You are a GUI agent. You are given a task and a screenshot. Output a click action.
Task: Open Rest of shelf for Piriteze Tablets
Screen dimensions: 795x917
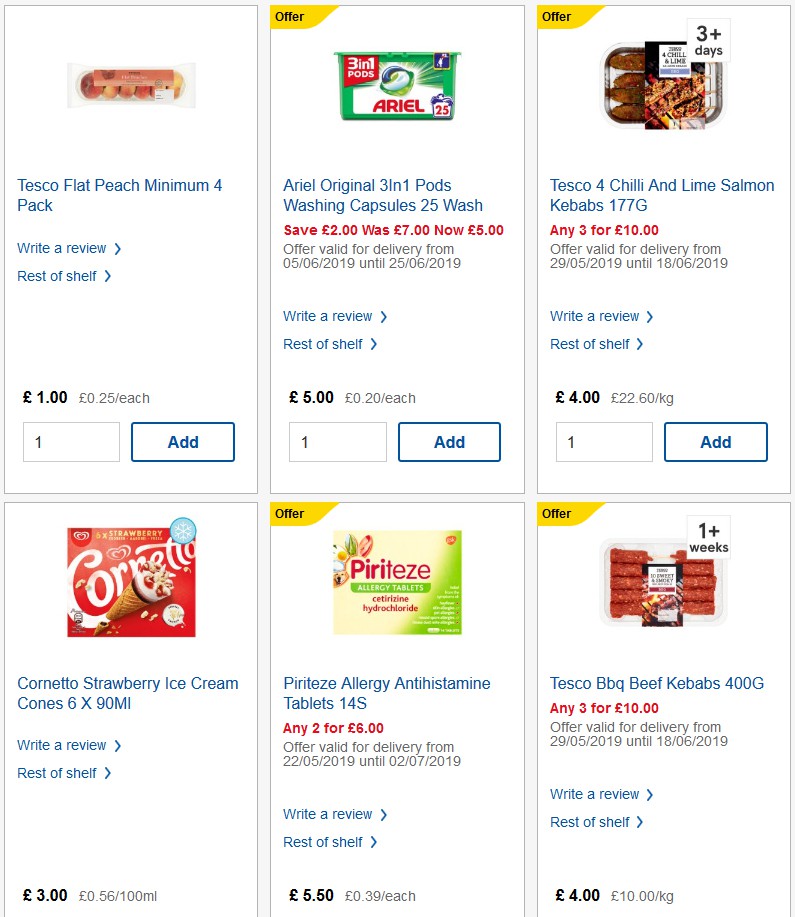[325, 842]
